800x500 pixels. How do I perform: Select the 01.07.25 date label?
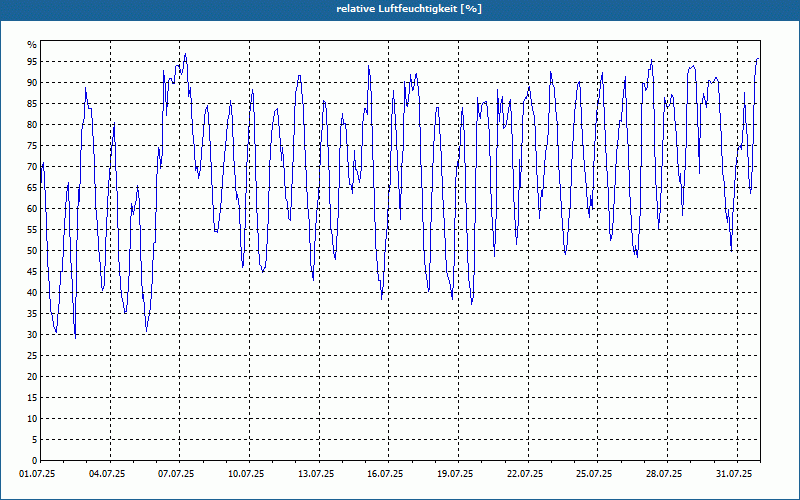point(37,474)
